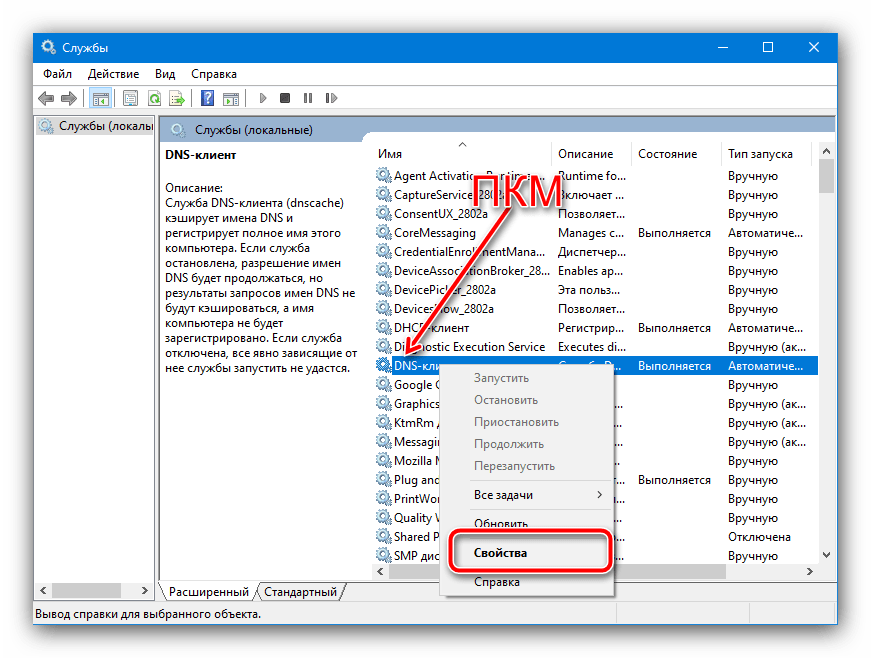This screenshot has width=871, height=658.
Task: Click the services list scroll up arrow
Action: click(x=826, y=151)
